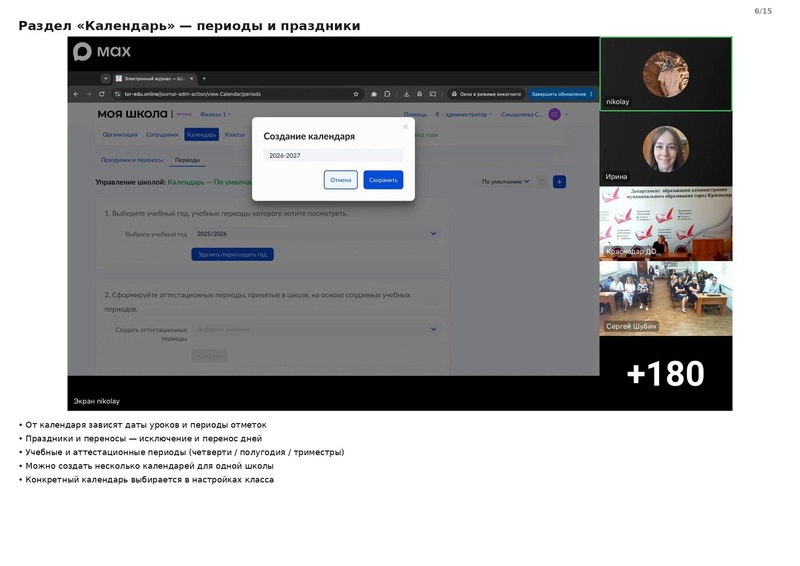
Task: Click nikolay participant video tile
Action: click(666, 74)
